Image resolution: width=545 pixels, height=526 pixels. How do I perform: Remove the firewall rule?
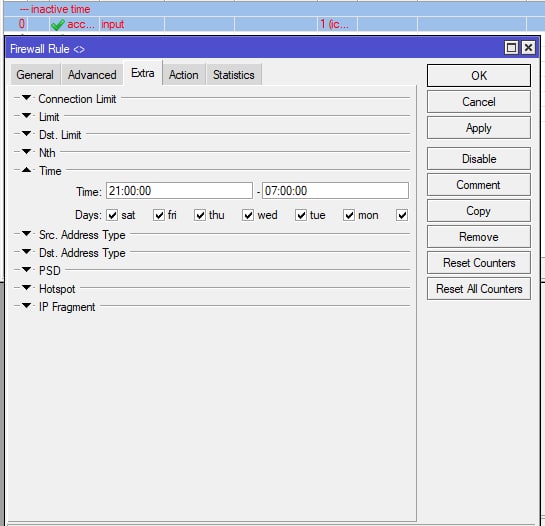click(479, 237)
